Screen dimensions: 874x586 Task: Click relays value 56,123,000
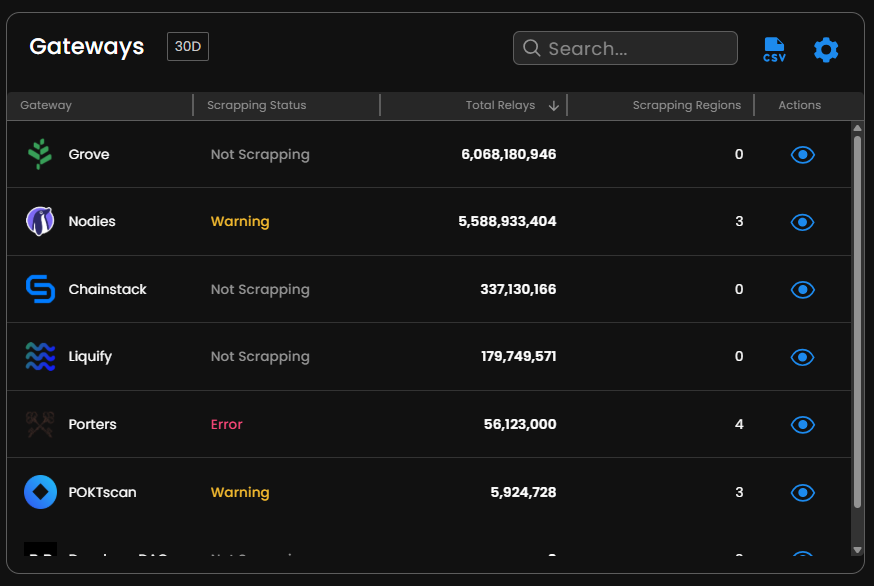(519, 424)
